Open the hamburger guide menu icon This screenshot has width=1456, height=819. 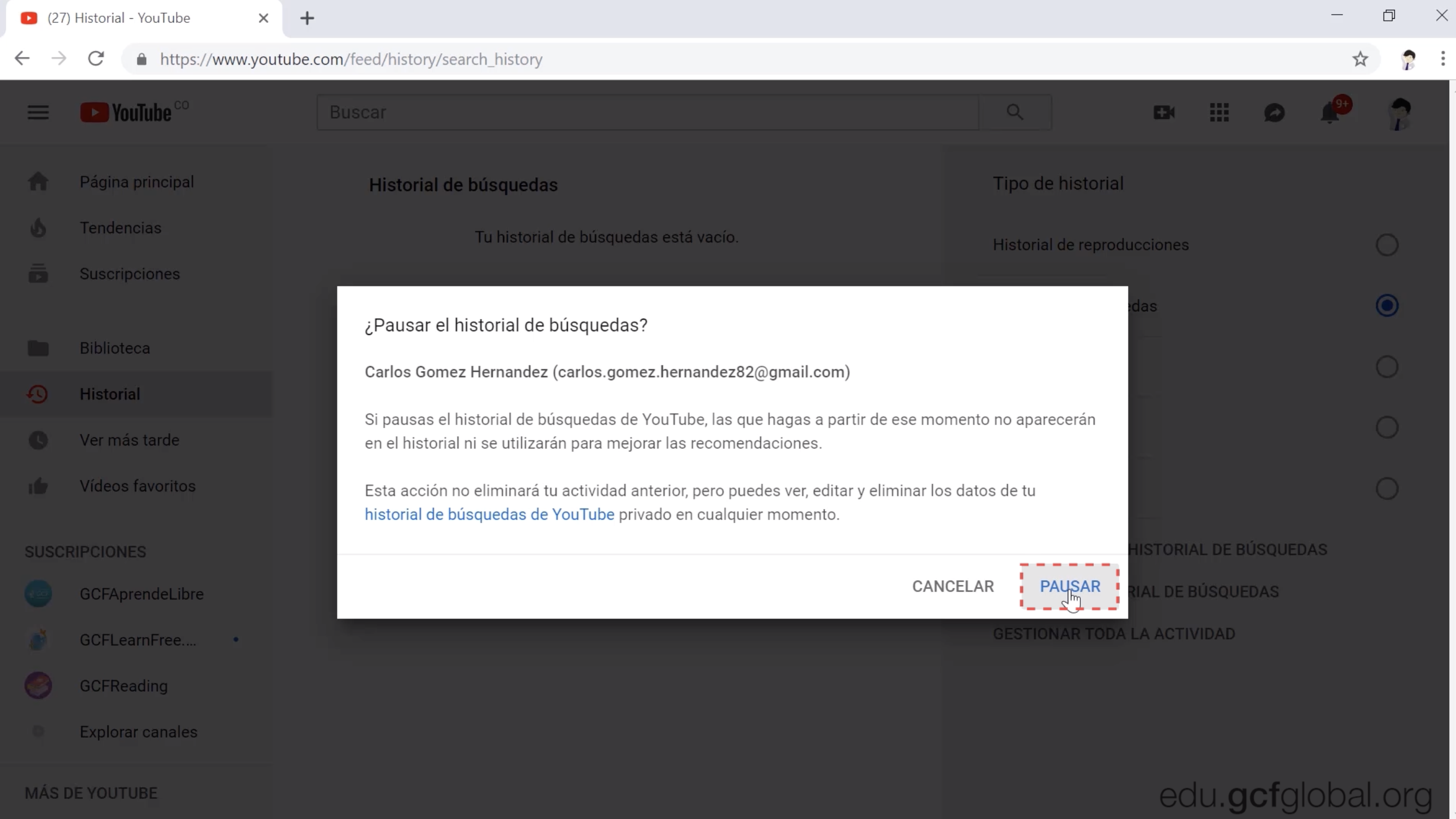coord(38,112)
